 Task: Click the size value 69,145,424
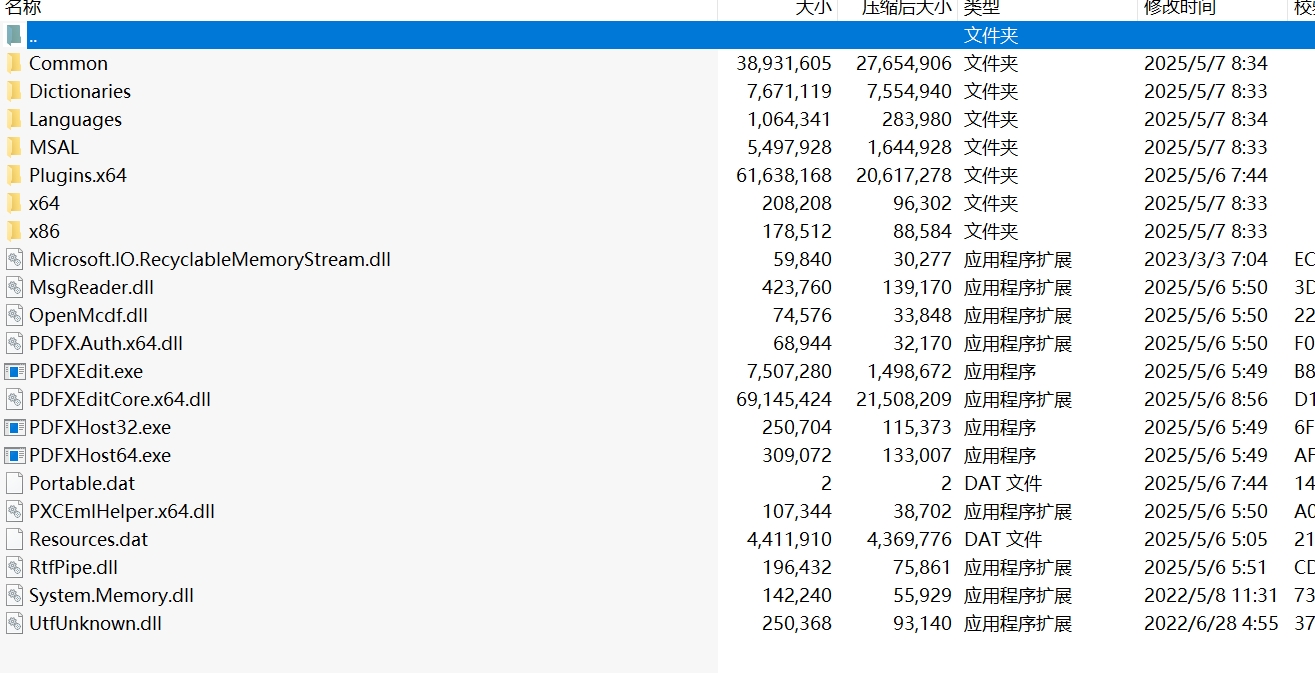(x=784, y=399)
